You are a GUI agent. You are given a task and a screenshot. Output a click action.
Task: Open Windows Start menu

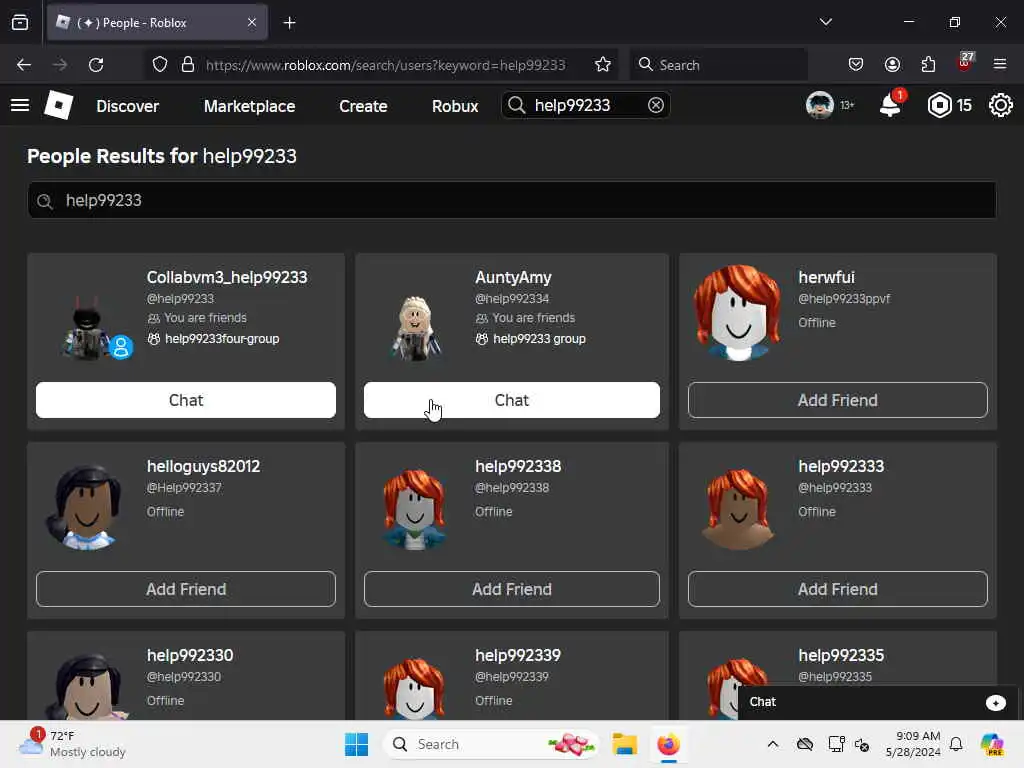pos(357,744)
